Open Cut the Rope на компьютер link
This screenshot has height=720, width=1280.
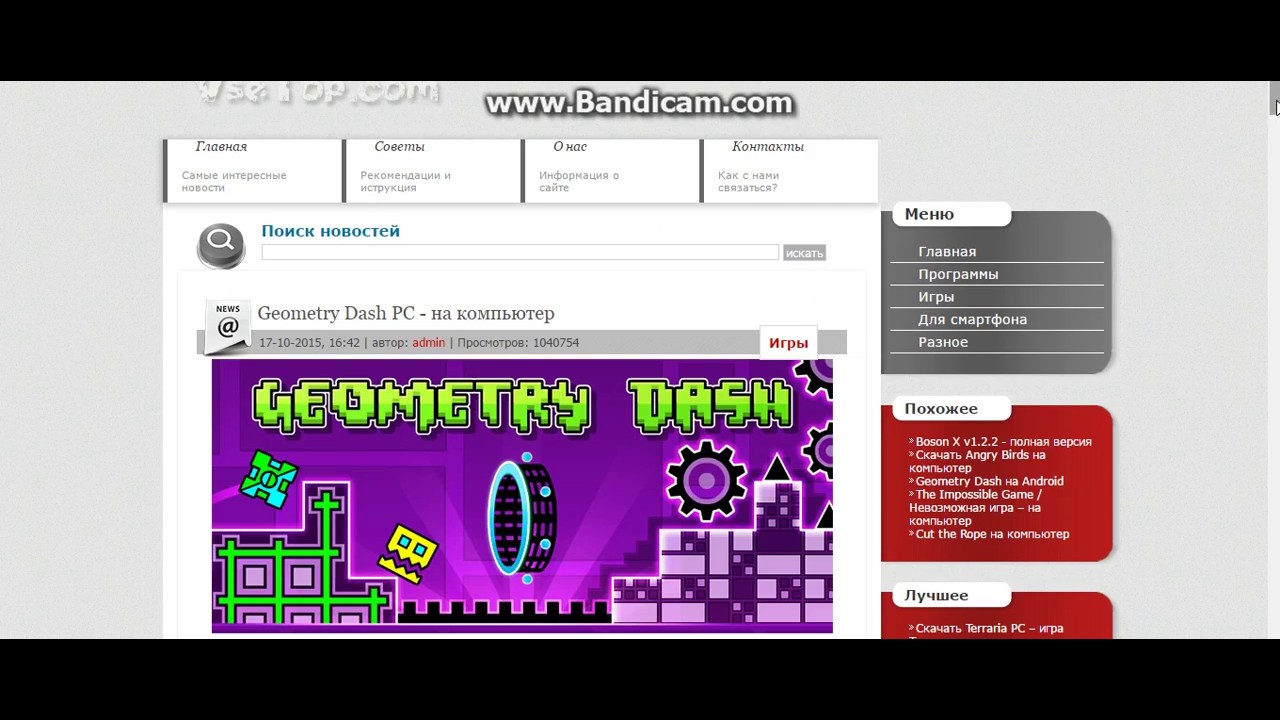coord(992,534)
